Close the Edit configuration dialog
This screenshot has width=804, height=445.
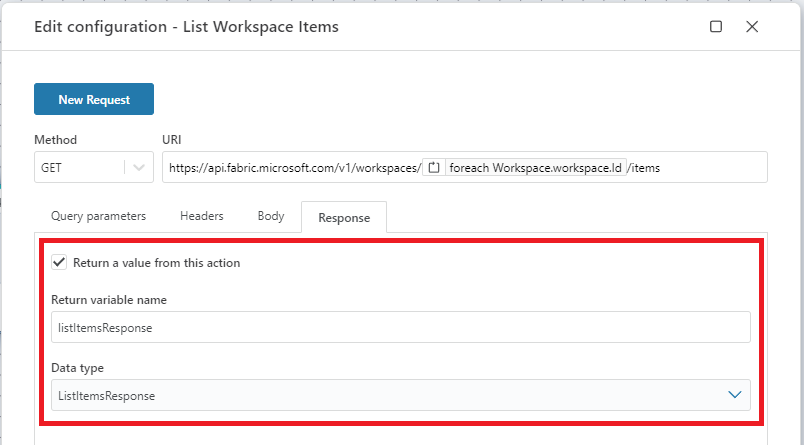752,27
